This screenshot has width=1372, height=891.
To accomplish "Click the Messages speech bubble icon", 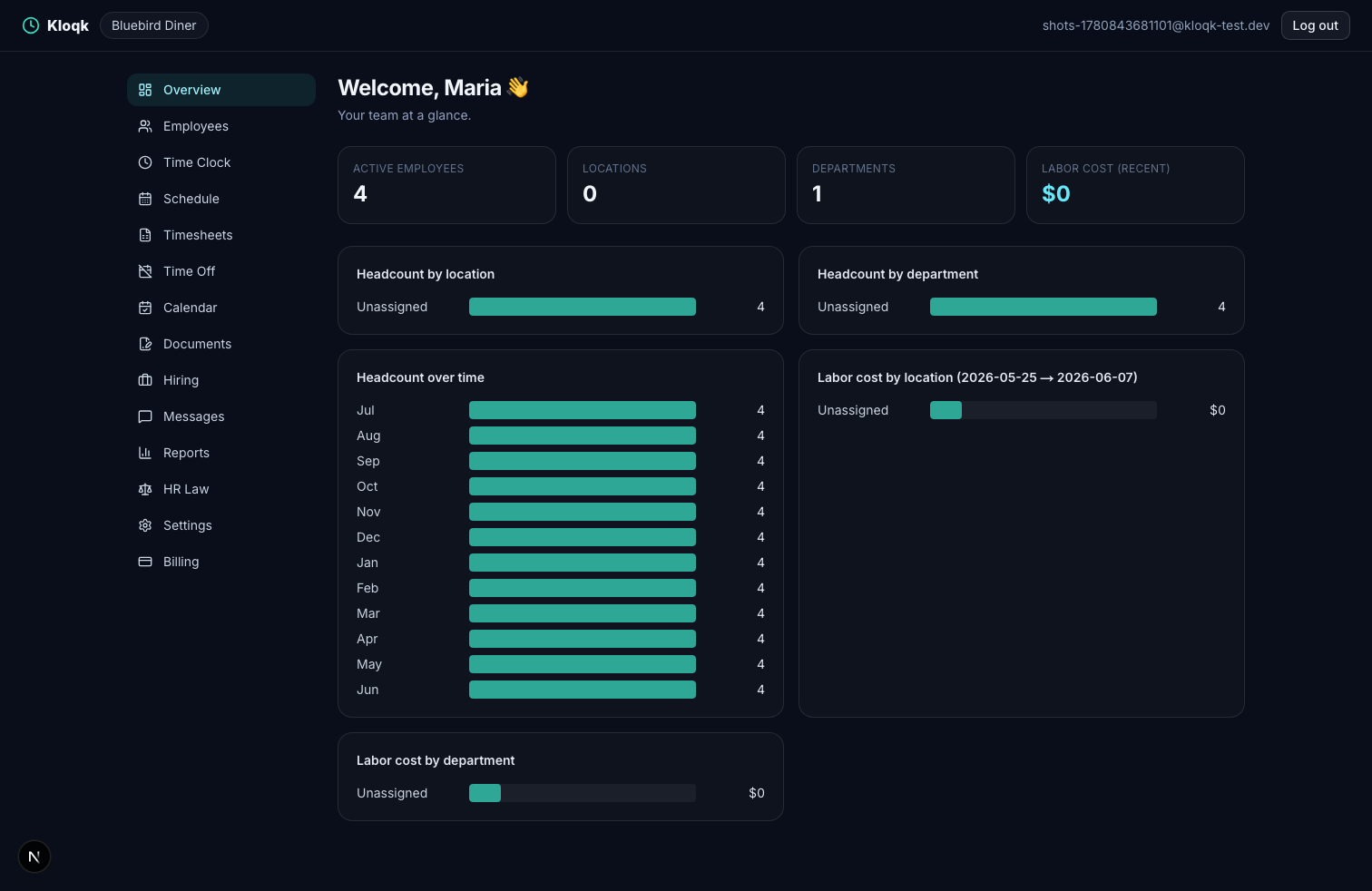I will (145, 416).
